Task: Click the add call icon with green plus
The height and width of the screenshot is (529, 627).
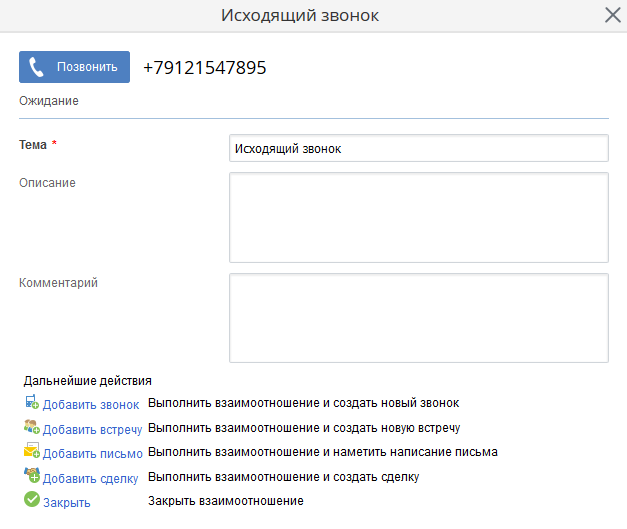Action: coord(31,403)
